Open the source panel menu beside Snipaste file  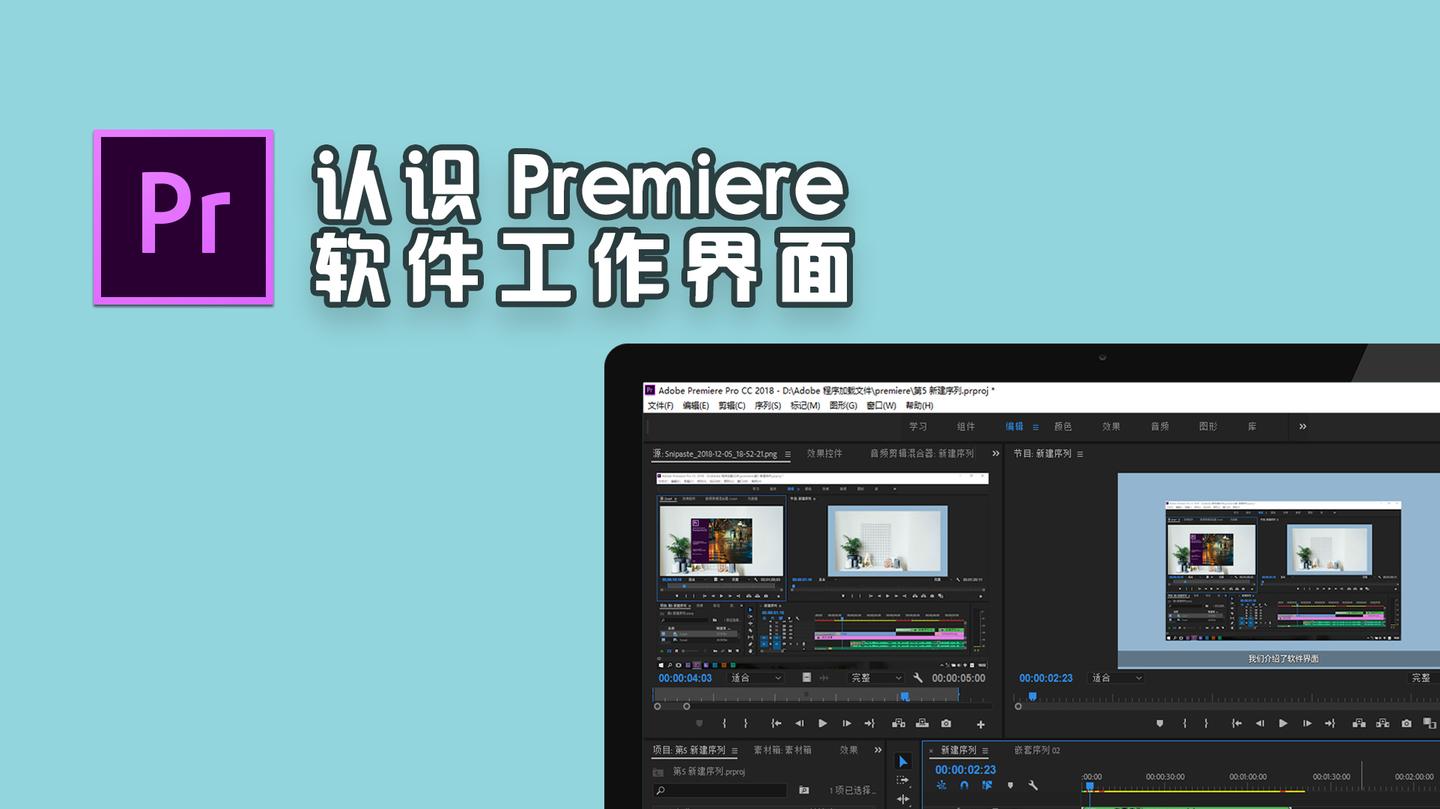pyautogui.click(x=787, y=454)
